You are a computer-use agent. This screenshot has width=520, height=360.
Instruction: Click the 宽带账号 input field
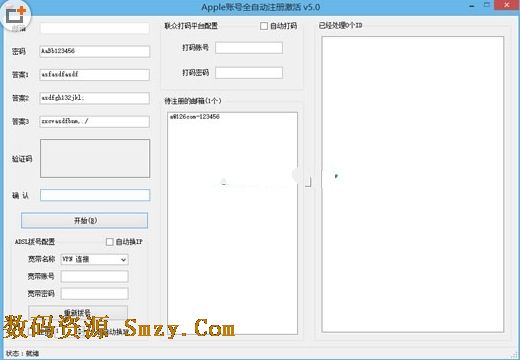[x=95, y=276]
